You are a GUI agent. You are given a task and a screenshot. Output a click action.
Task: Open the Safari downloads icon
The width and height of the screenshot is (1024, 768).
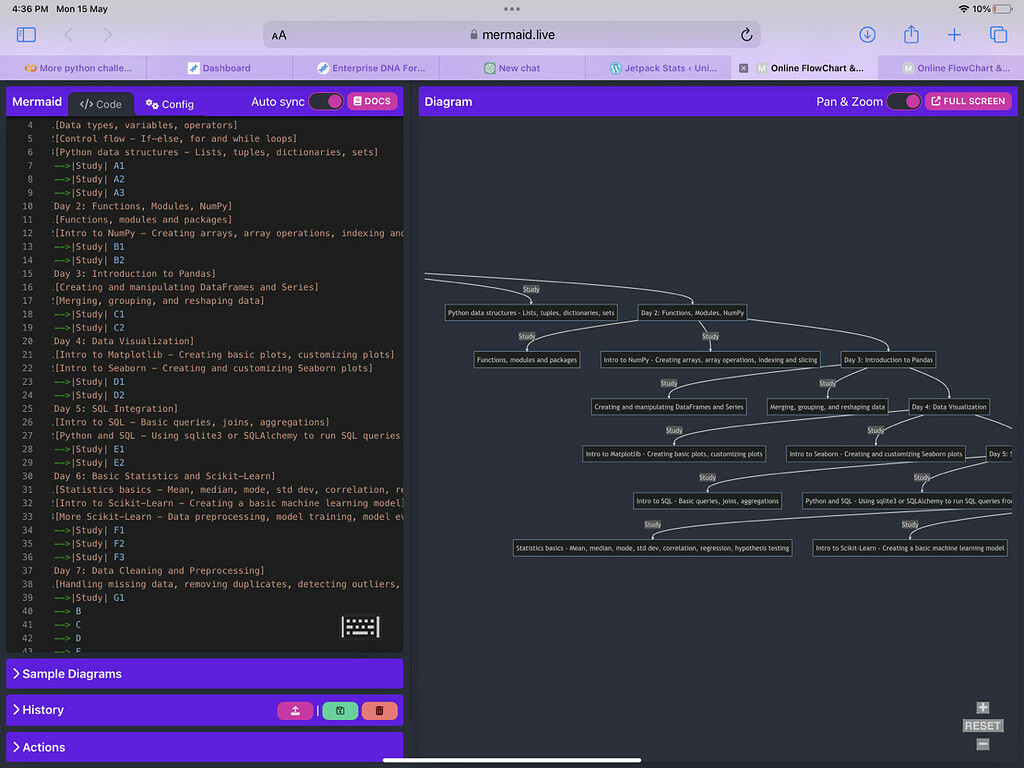click(867, 35)
